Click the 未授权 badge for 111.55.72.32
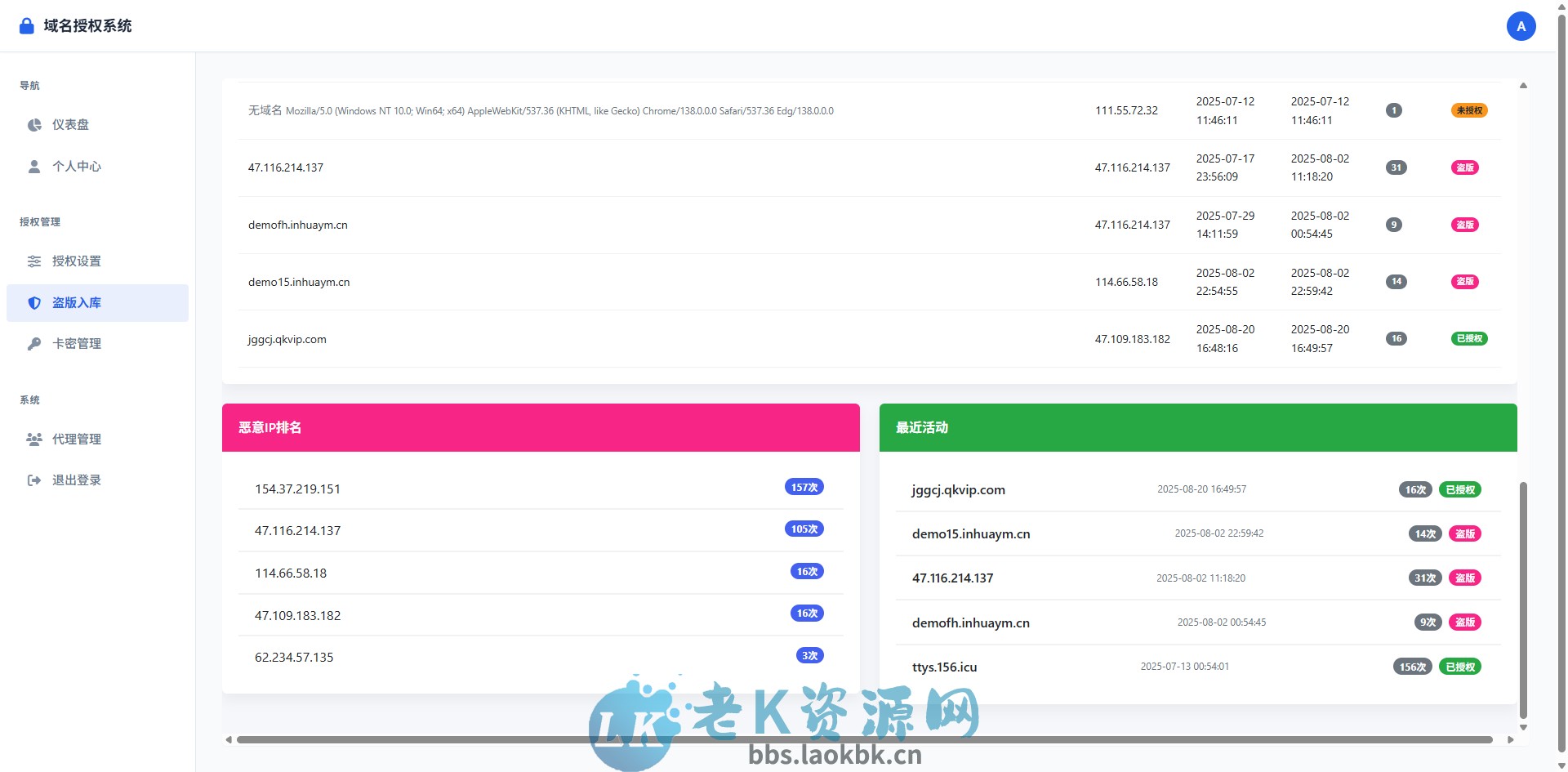The image size is (1568, 772). pos(1468,110)
